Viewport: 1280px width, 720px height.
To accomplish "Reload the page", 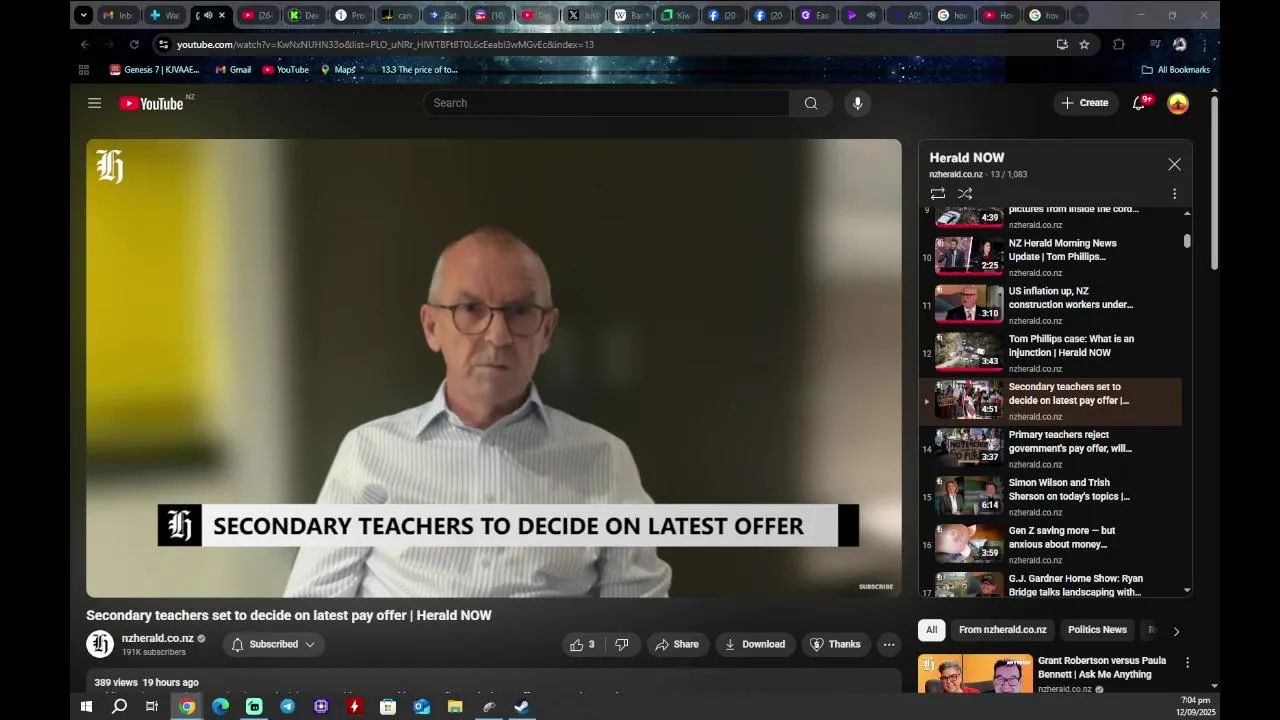I will (134, 44).
